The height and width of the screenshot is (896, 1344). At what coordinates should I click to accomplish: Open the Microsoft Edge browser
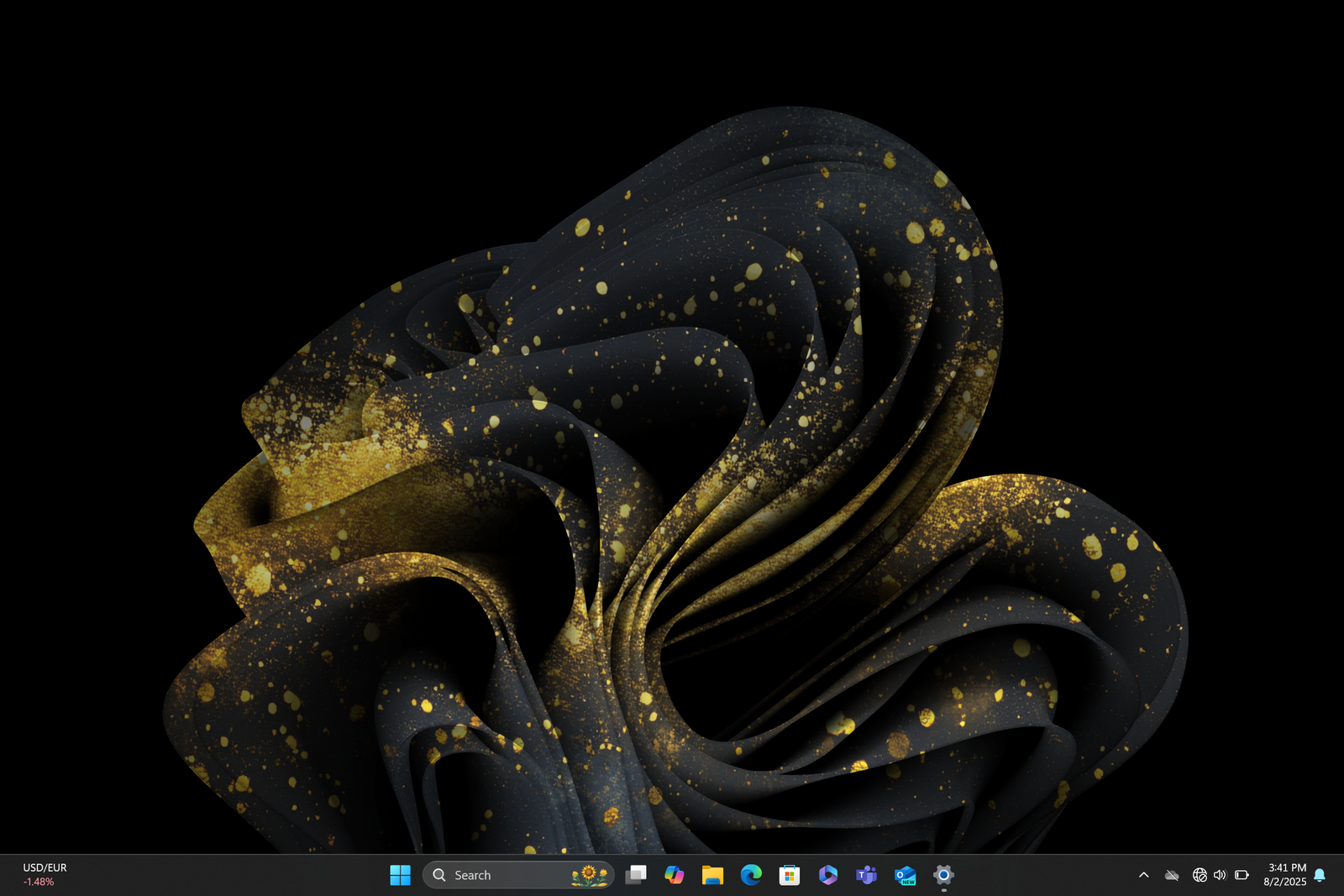(750, 875)
